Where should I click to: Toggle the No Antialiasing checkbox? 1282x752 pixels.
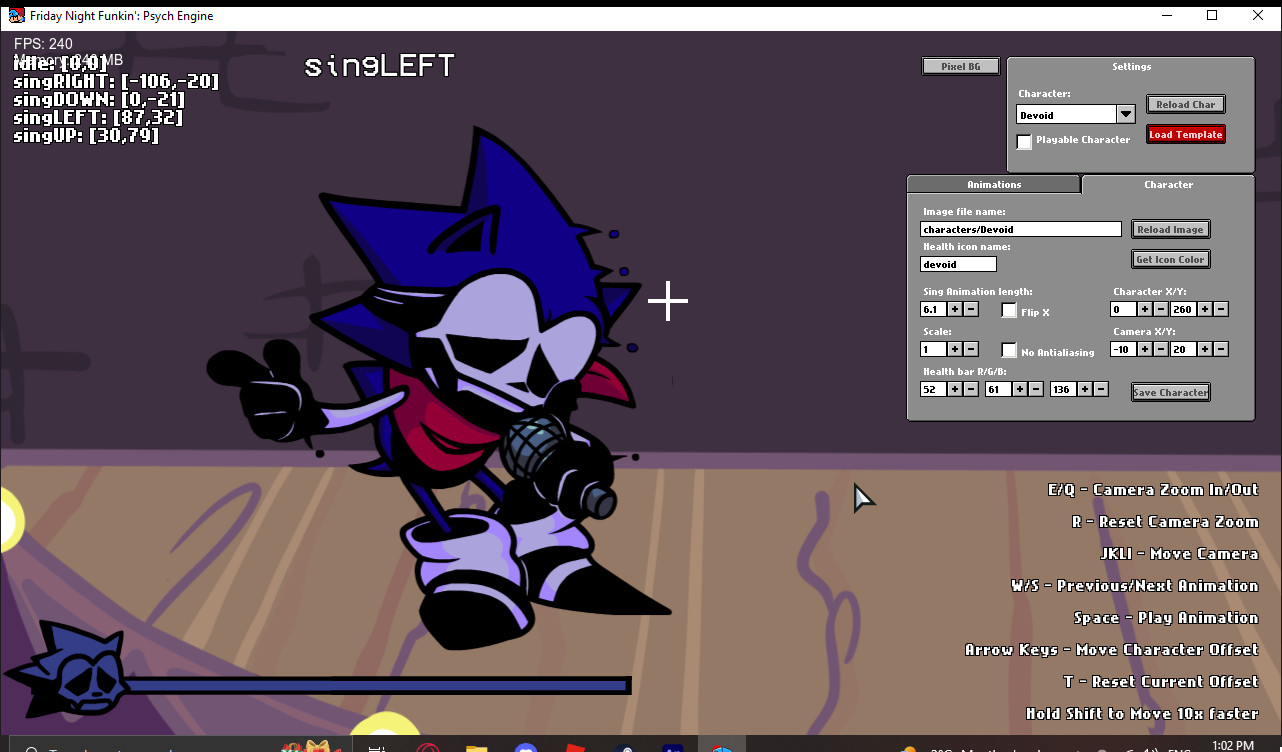pyautogui.click(x=1009, y=350)
